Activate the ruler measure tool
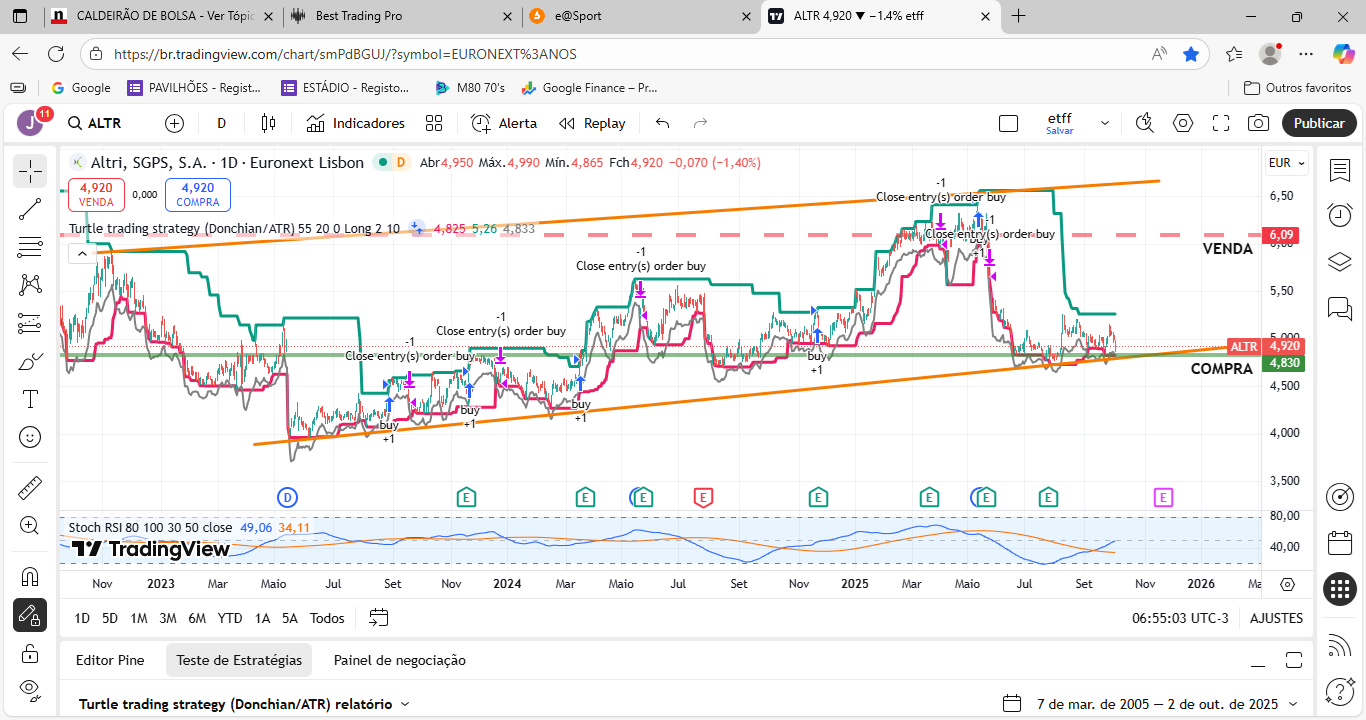The height and width of the screenshot is (720, 1366). 30,487
